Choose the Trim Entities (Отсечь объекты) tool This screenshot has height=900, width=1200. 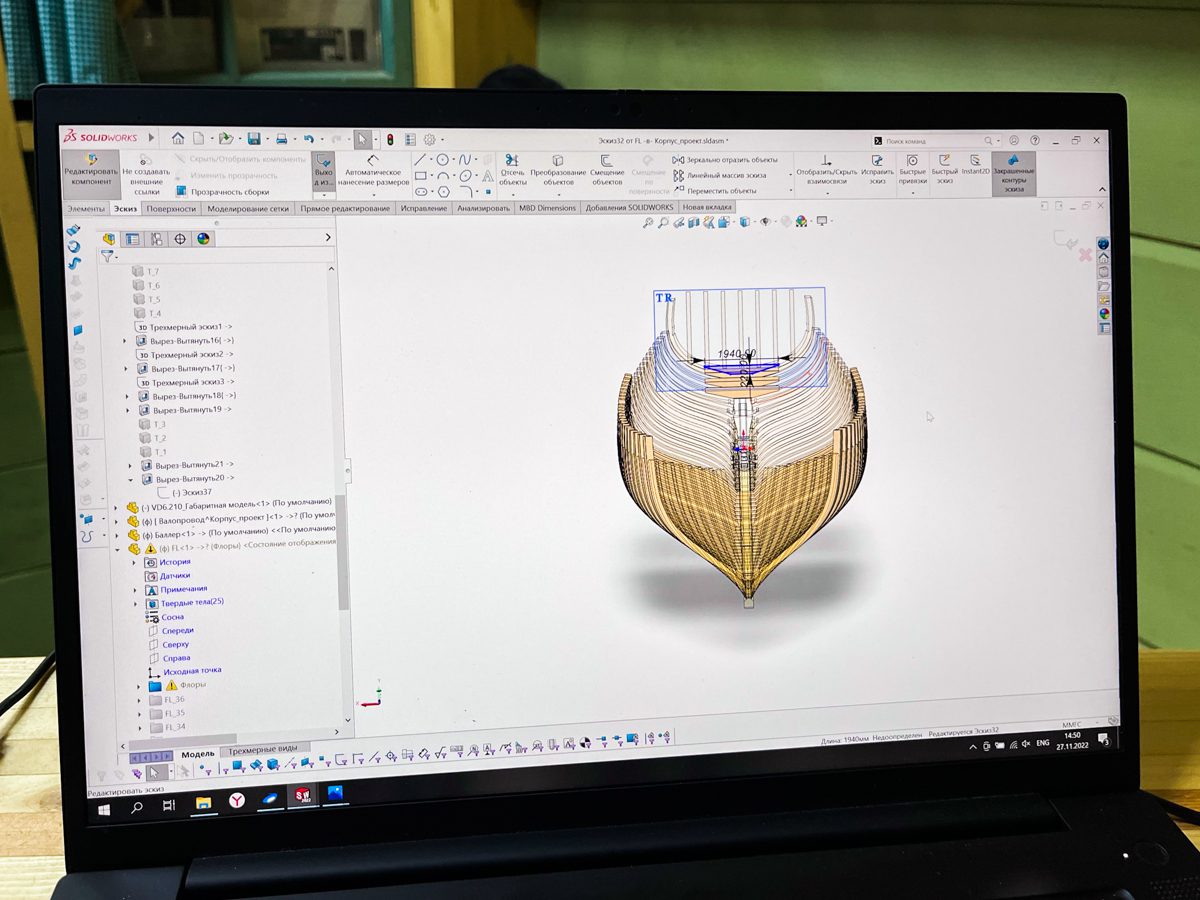[512, 168]
